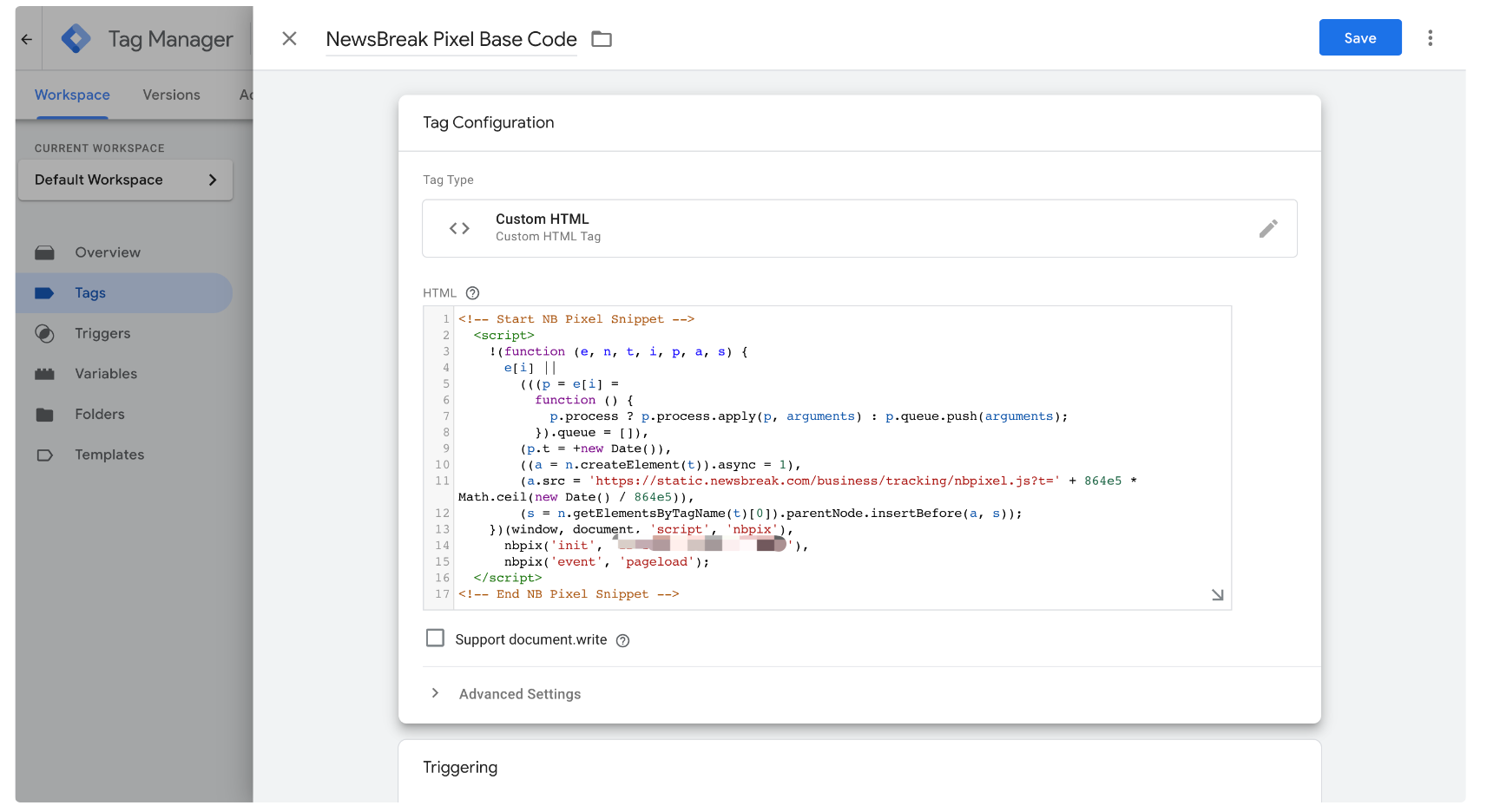Enable Support document.write checkbox
1500x812 pixels.
tap(435, 638)
